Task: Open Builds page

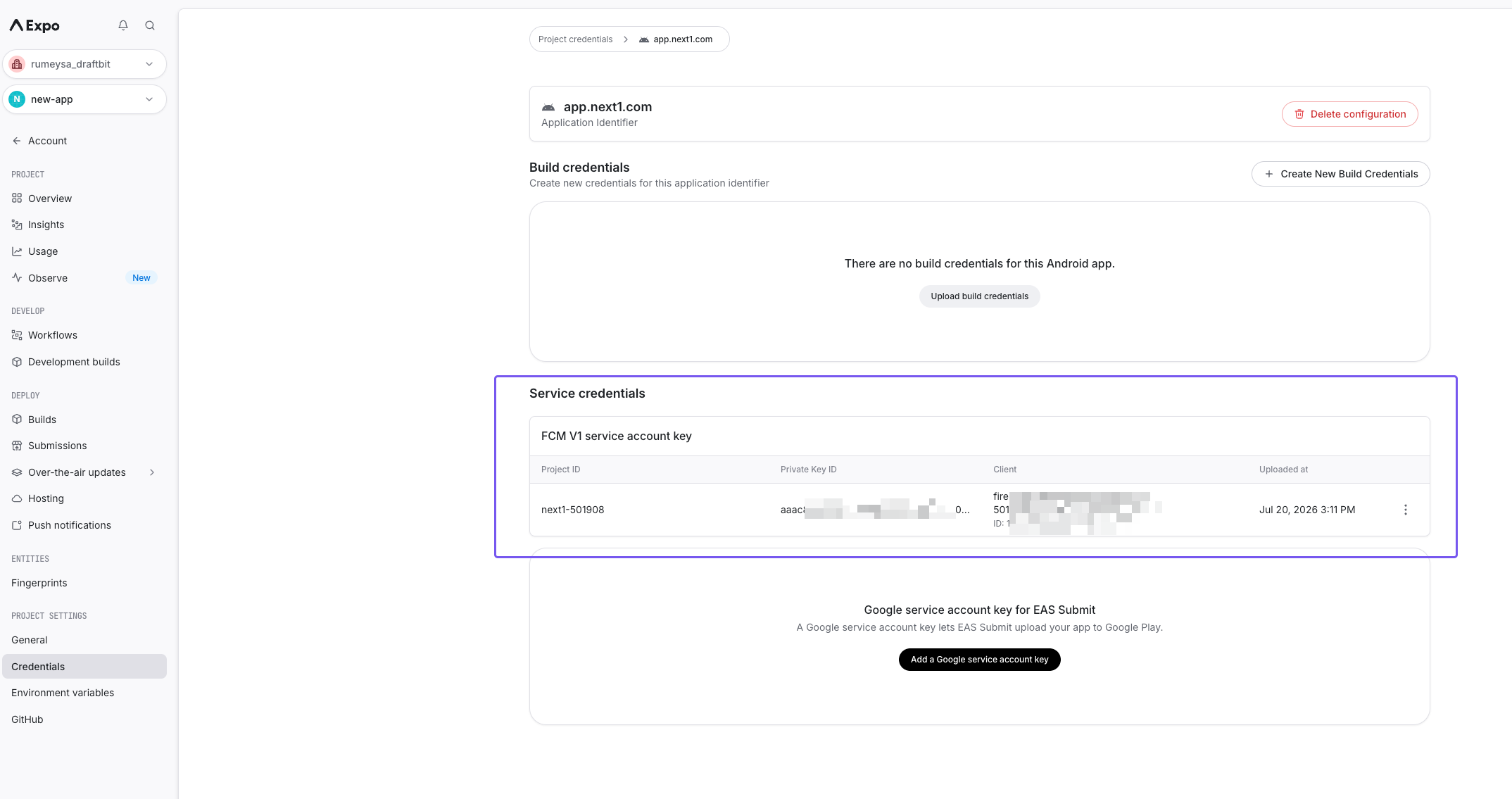Action: tap(42, 420)
